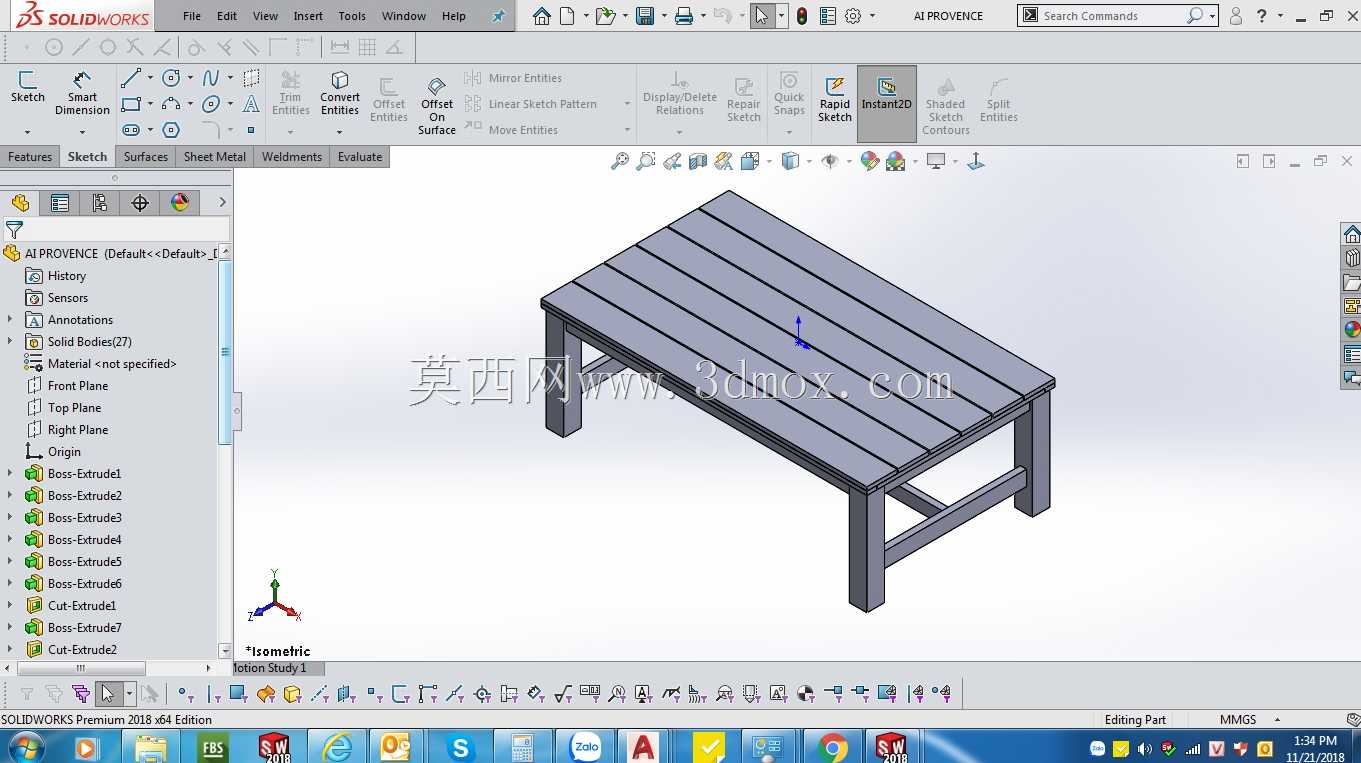The image size is (1361, 763).
Task: Click the Sketch button in the ribbon
Action: point(28,88)
